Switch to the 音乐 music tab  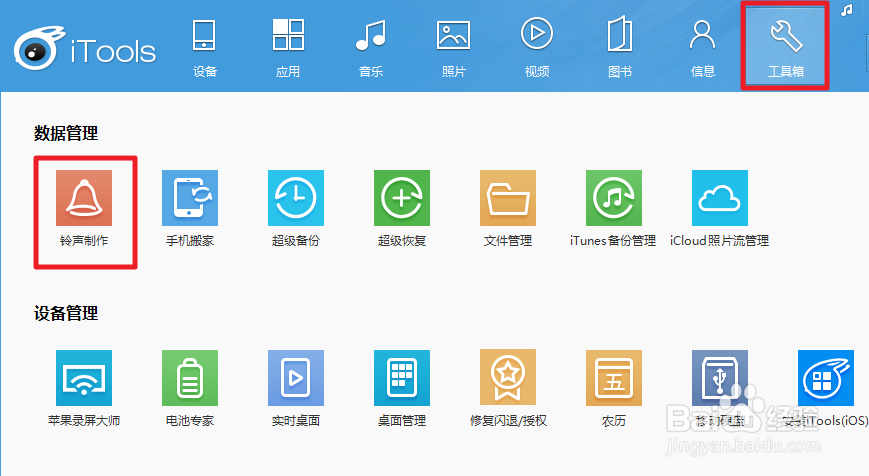371,48
